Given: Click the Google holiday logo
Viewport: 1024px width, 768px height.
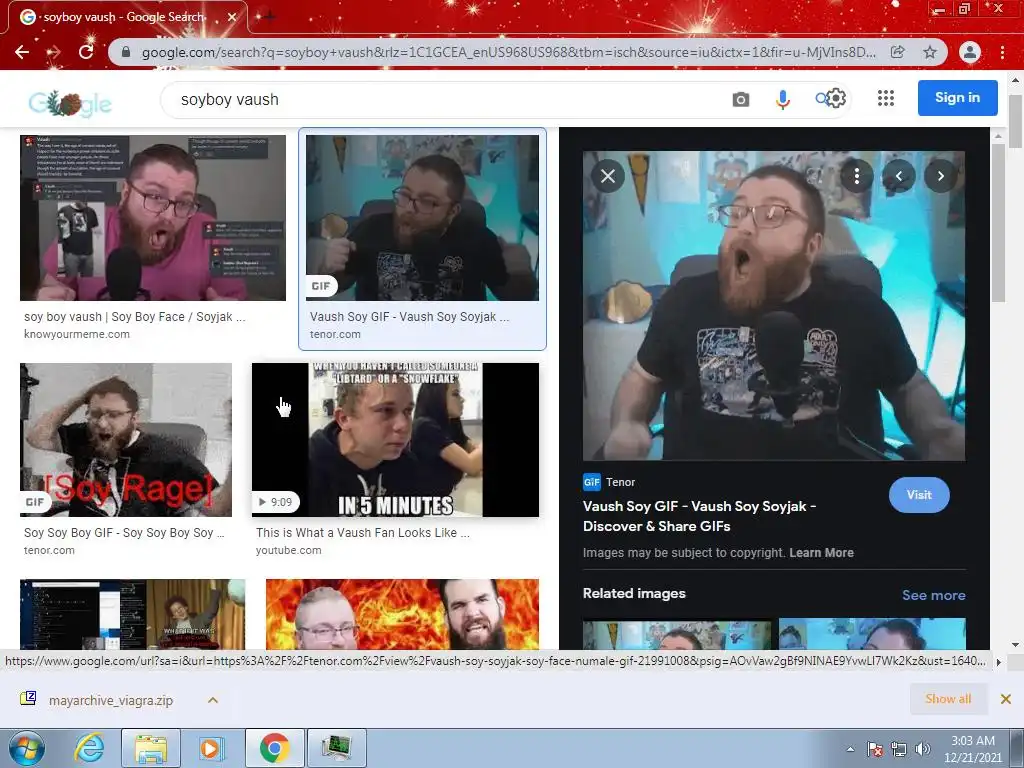Looking at the screenshot, I should (x=71, y=103).
